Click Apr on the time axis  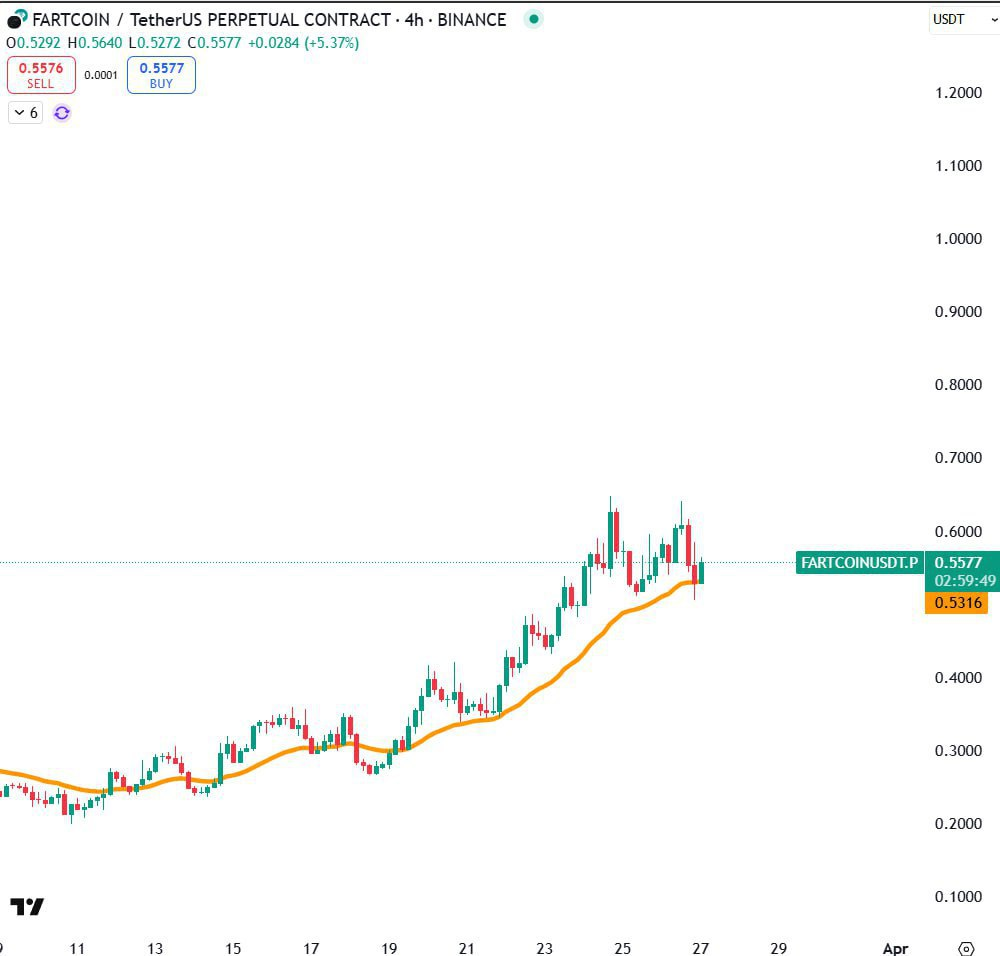(895, 948)
